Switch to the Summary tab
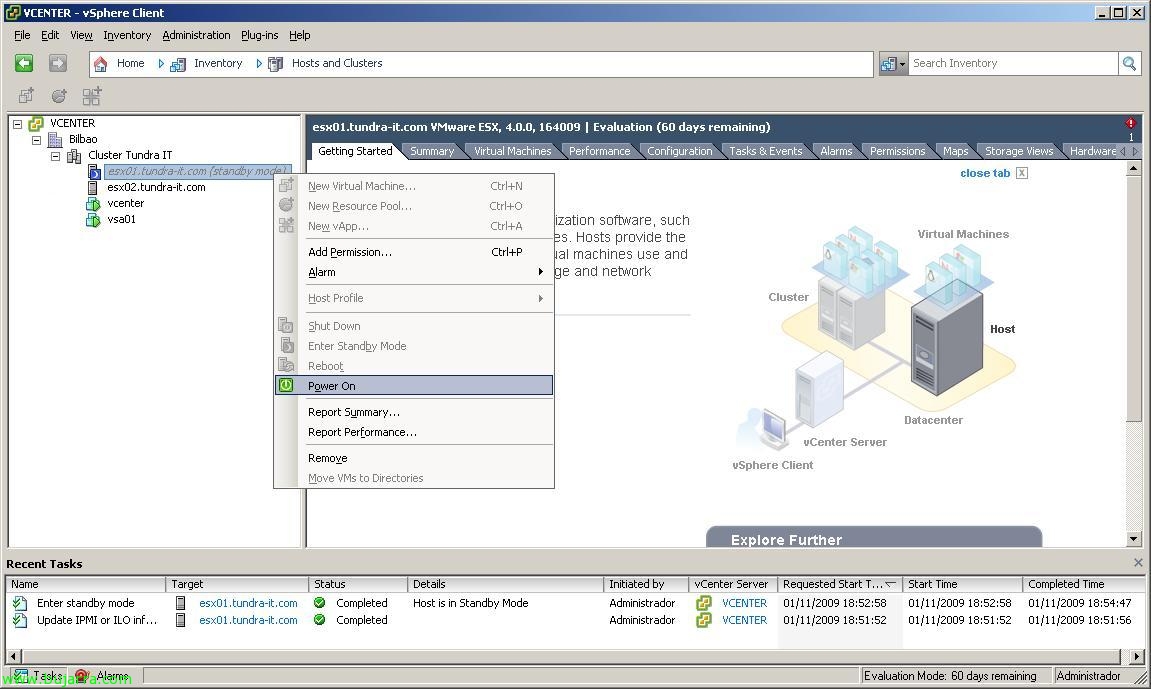This screenshot has width=1151, height=689. coord(432,151)
